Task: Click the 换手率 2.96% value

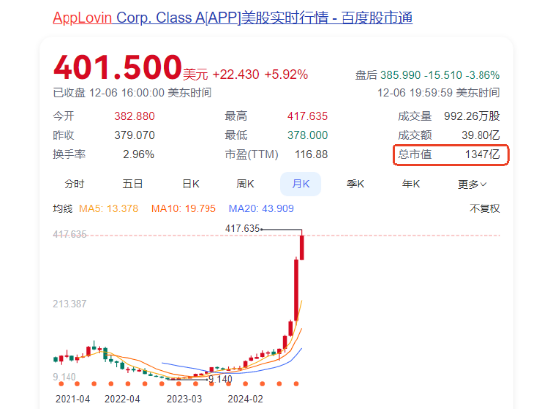Action: coord(139,154)
